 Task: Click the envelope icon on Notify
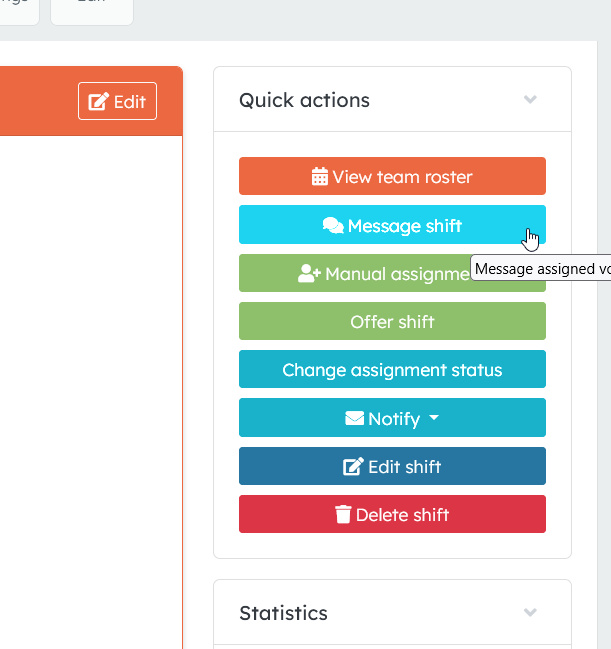[354, 419]
